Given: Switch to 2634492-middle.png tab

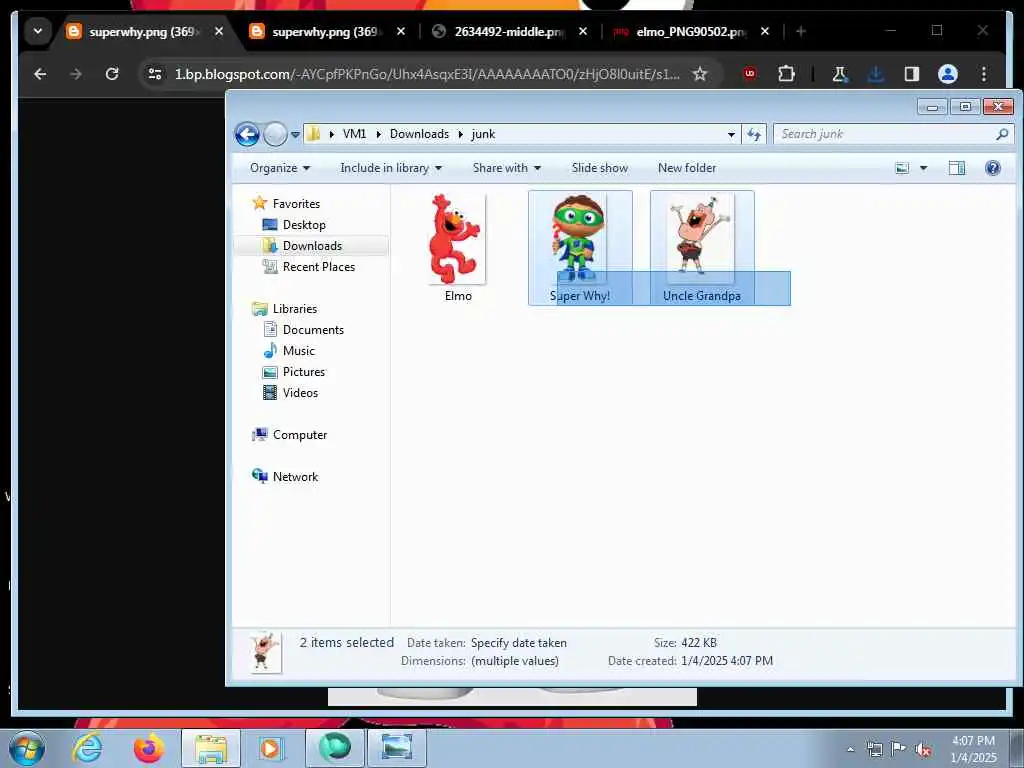Looking at the screenshot, I should (x=509, y=31).
